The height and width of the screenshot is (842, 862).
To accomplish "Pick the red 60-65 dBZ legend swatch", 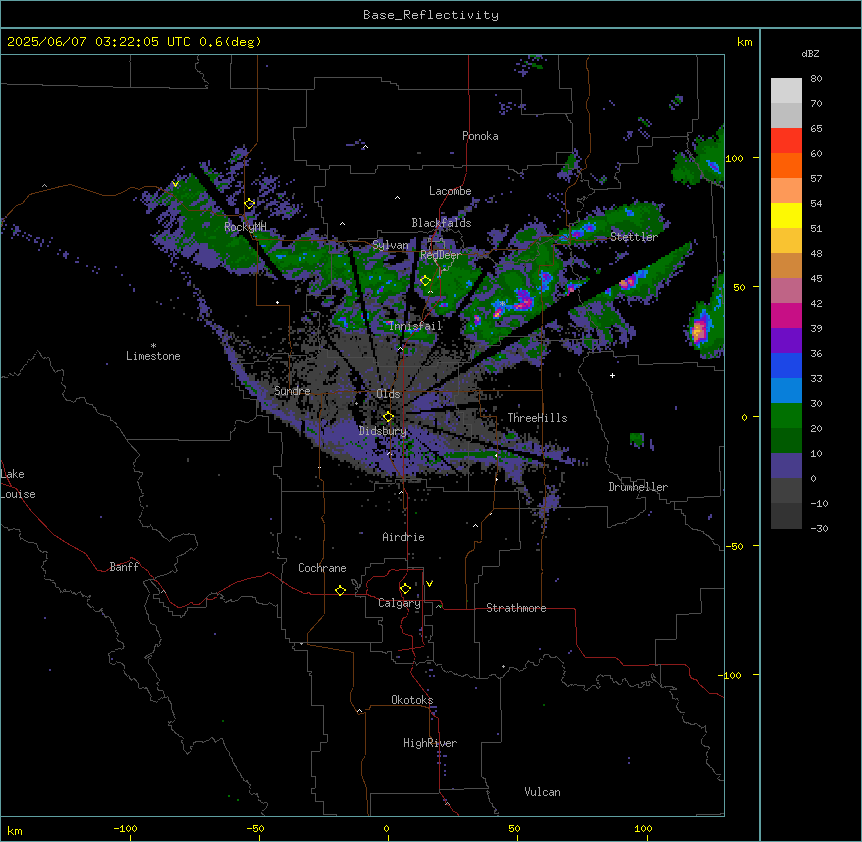I will click(786, 141).
